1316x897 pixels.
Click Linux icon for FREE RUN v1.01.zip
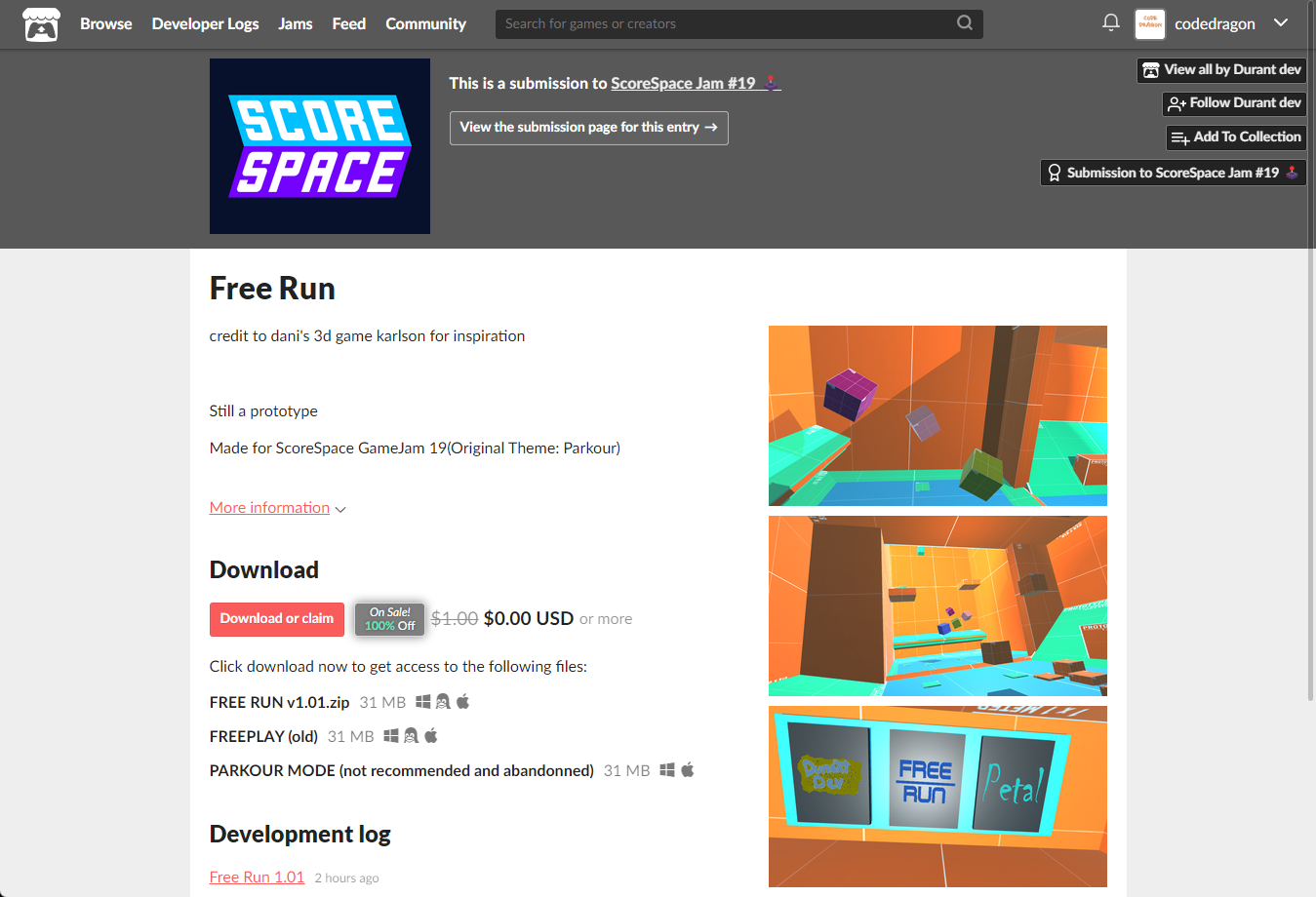pos(443,701)
